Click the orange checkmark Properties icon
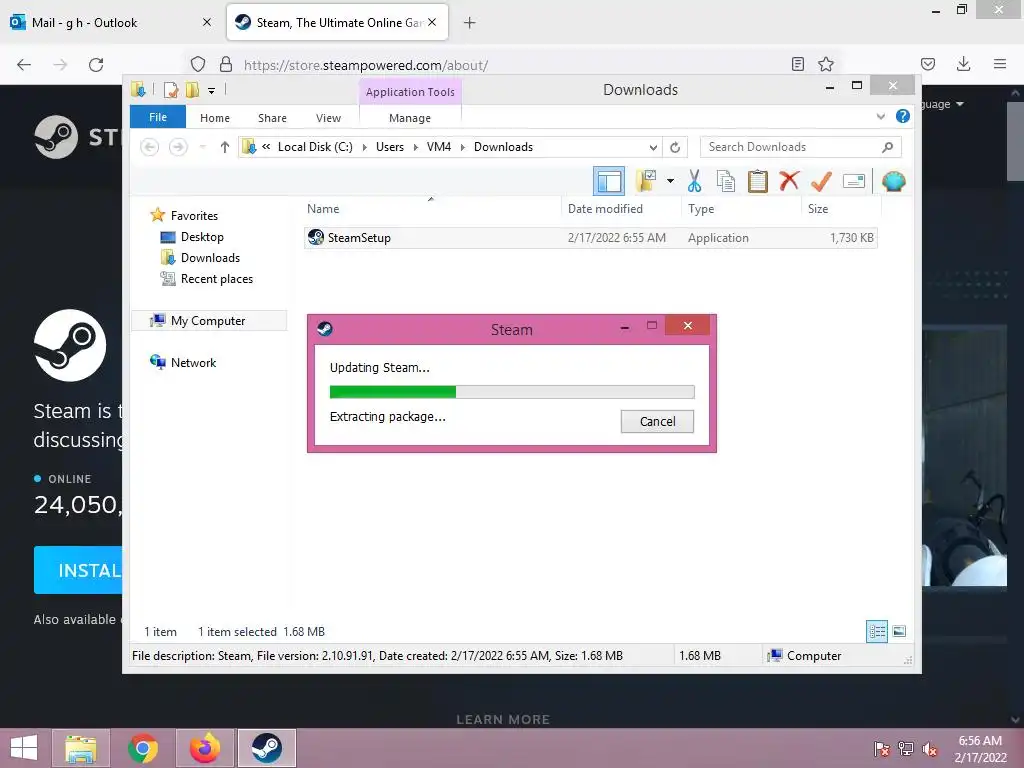The image size is (1024, 768). (x=821, y=181)
